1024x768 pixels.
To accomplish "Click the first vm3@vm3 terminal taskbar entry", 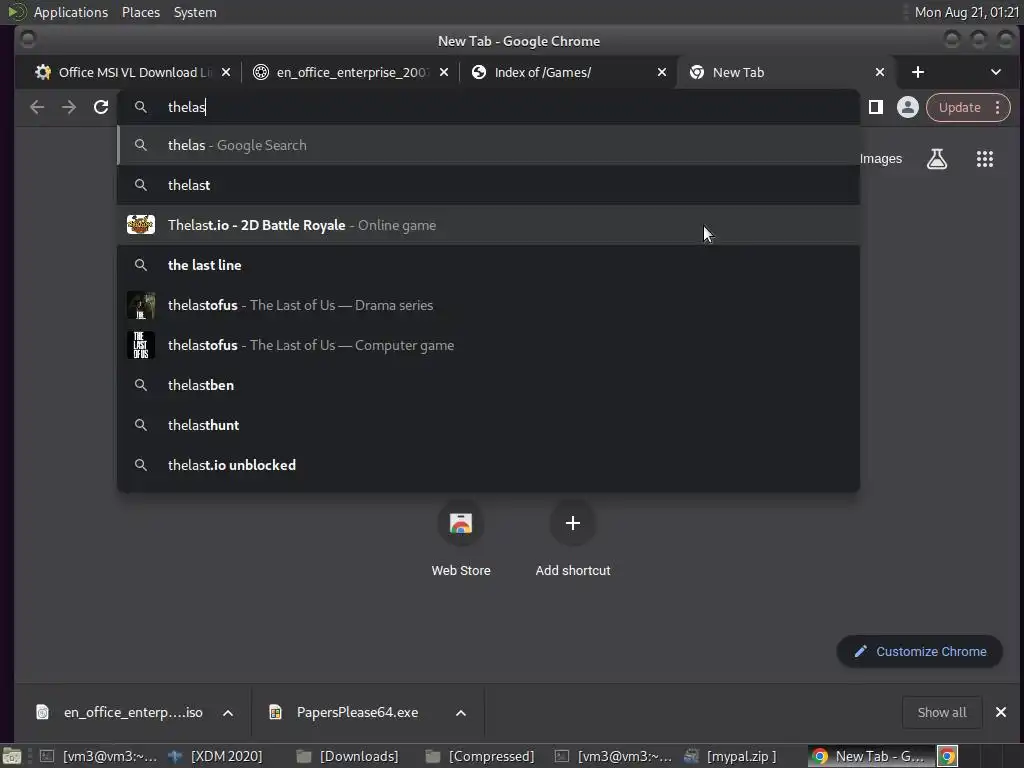I will coord(98,756).
